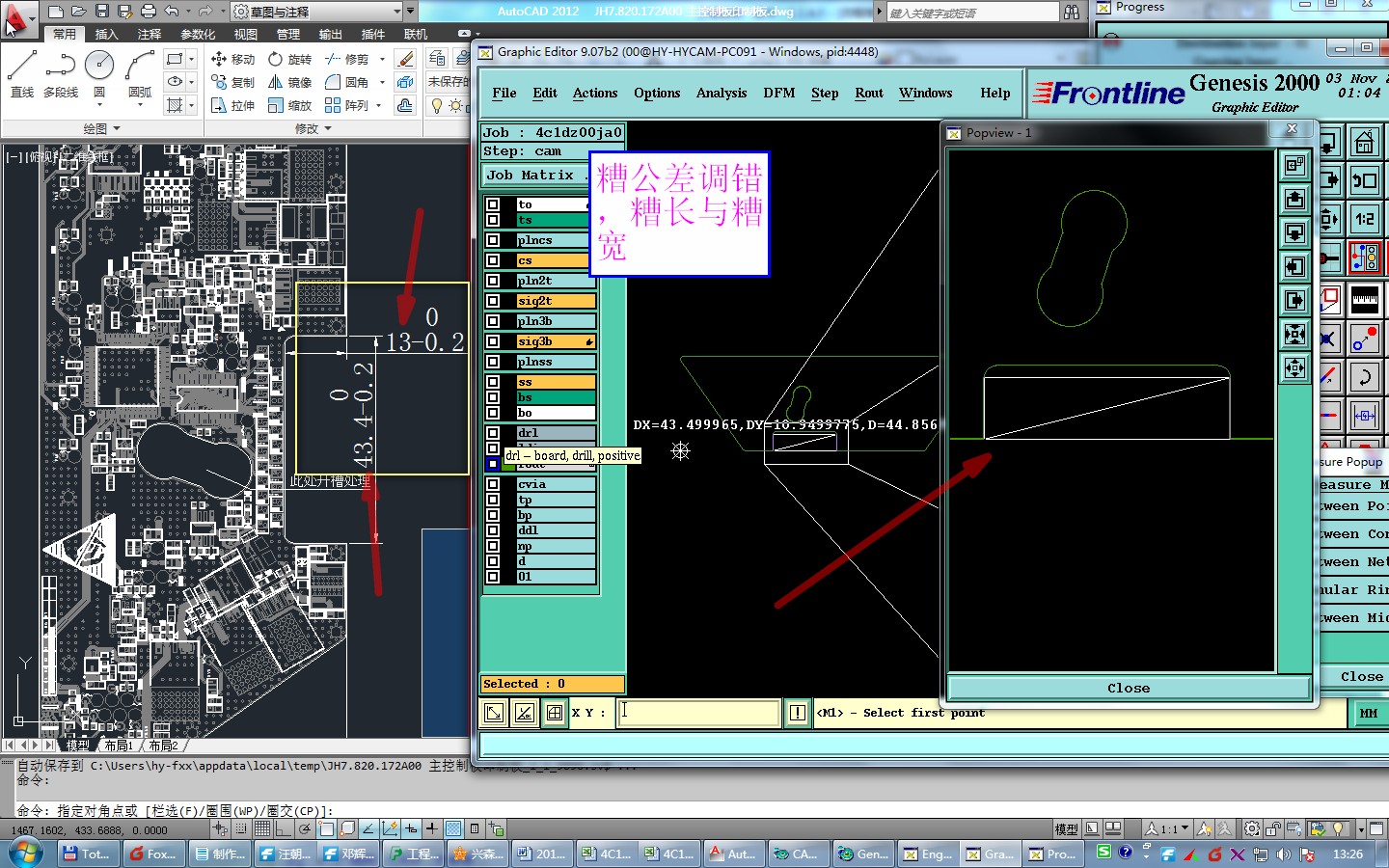The image size is (1389, 868).
Task: Open the rectangle tool dropdown arrow
Action: 192,59
